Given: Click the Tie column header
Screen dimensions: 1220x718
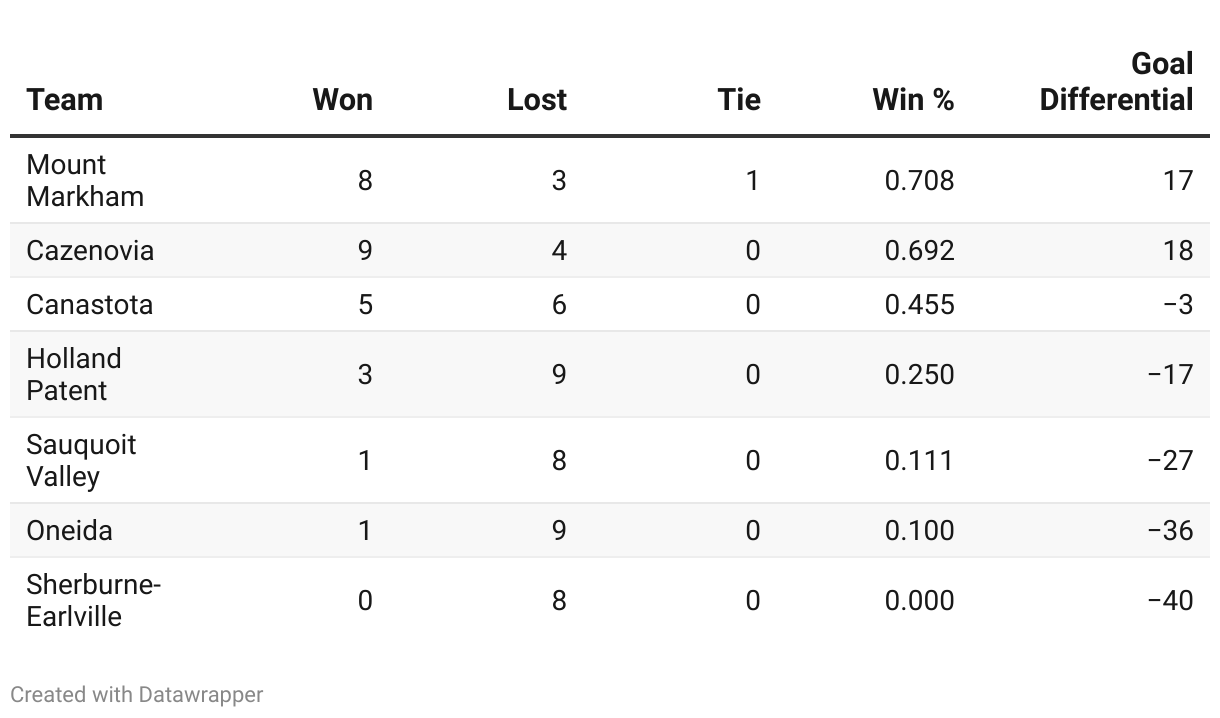Looking at the screenshot, I should point(738,100).
